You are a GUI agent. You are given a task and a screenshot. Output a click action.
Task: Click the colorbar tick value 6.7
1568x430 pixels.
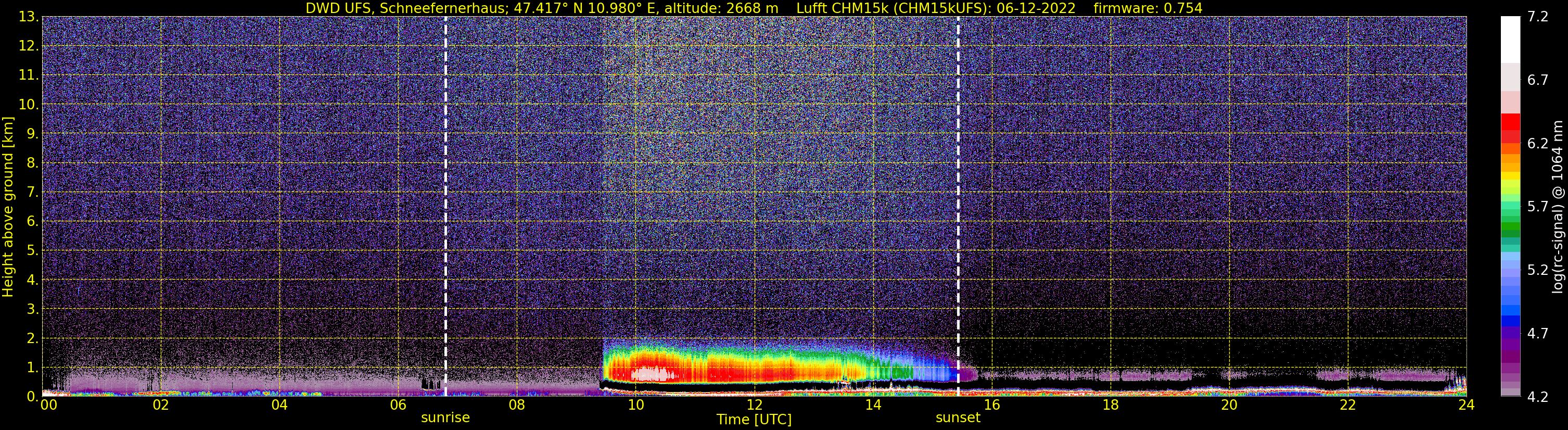click(x=1538, y=80)
